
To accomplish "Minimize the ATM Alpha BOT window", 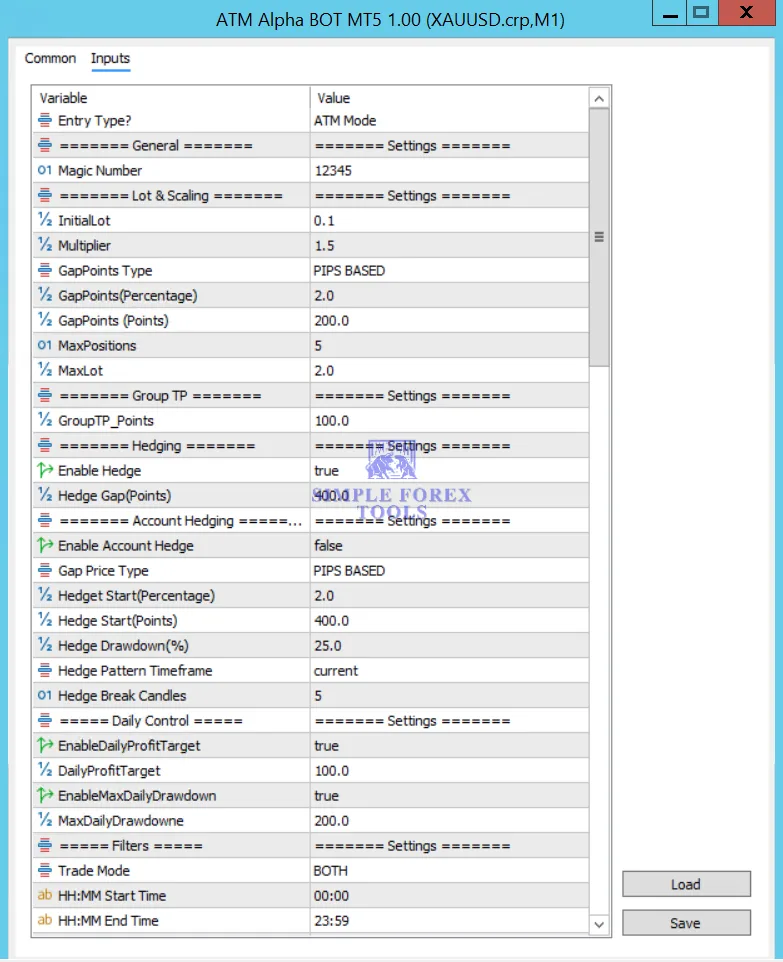I will (670, 13).
